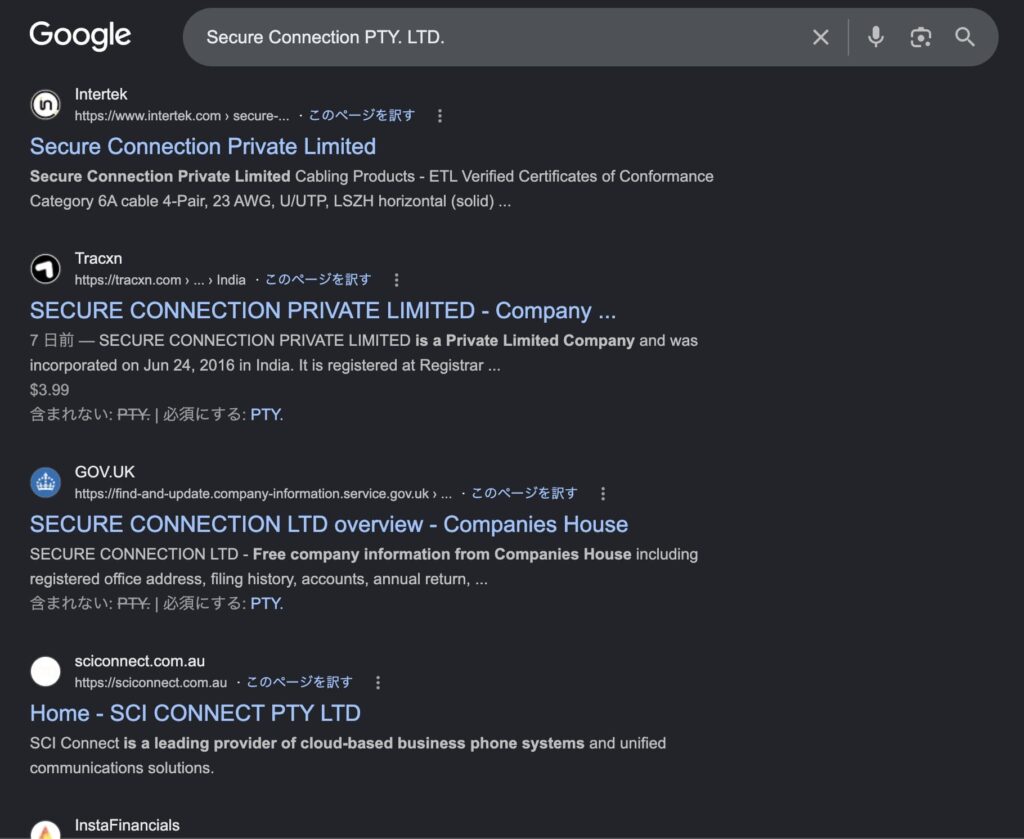
Task: Open the SECURE CONNECTION PRIVATE LIMITED - Company result
Action: tap(323, 310)
